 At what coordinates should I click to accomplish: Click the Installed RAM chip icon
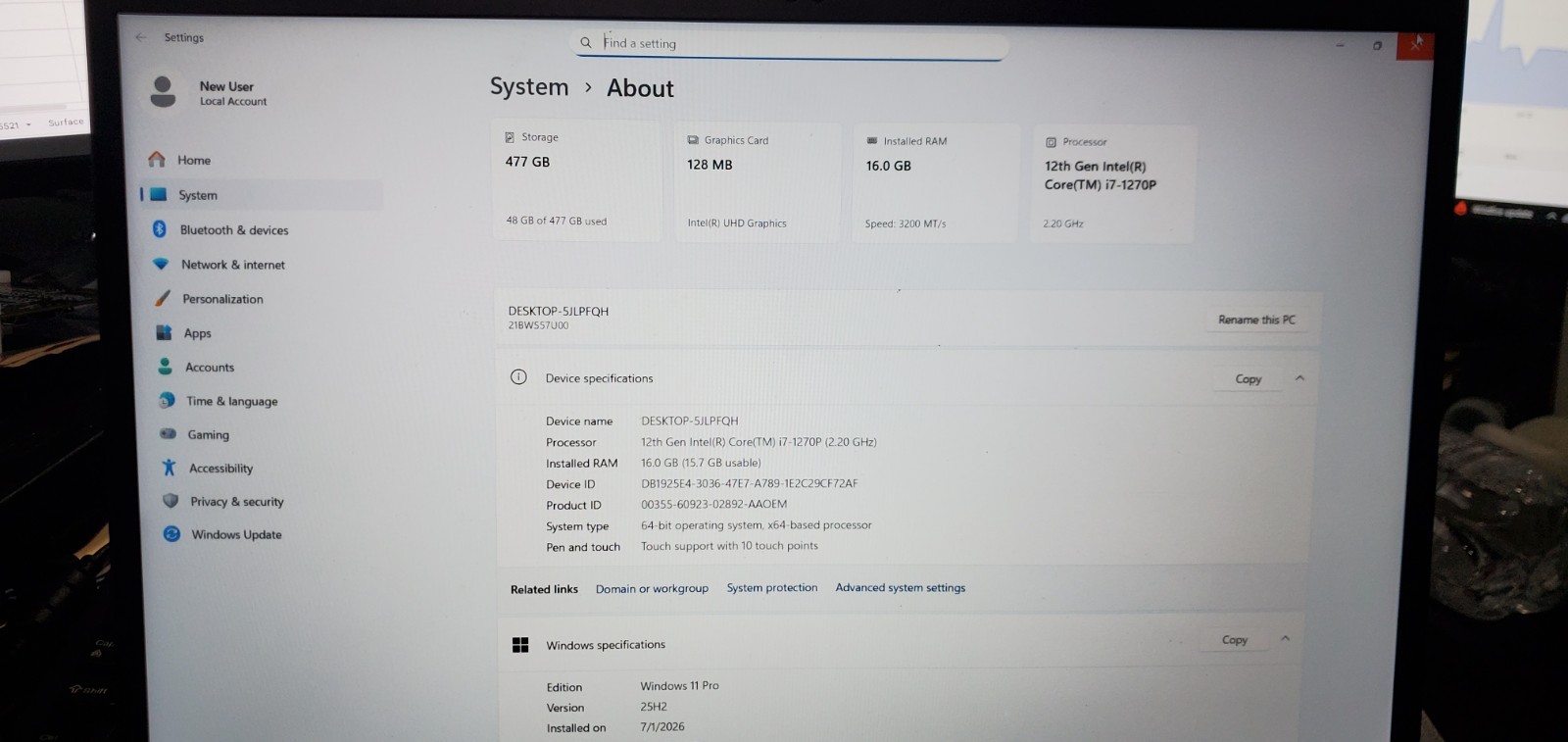pos(872,141)
